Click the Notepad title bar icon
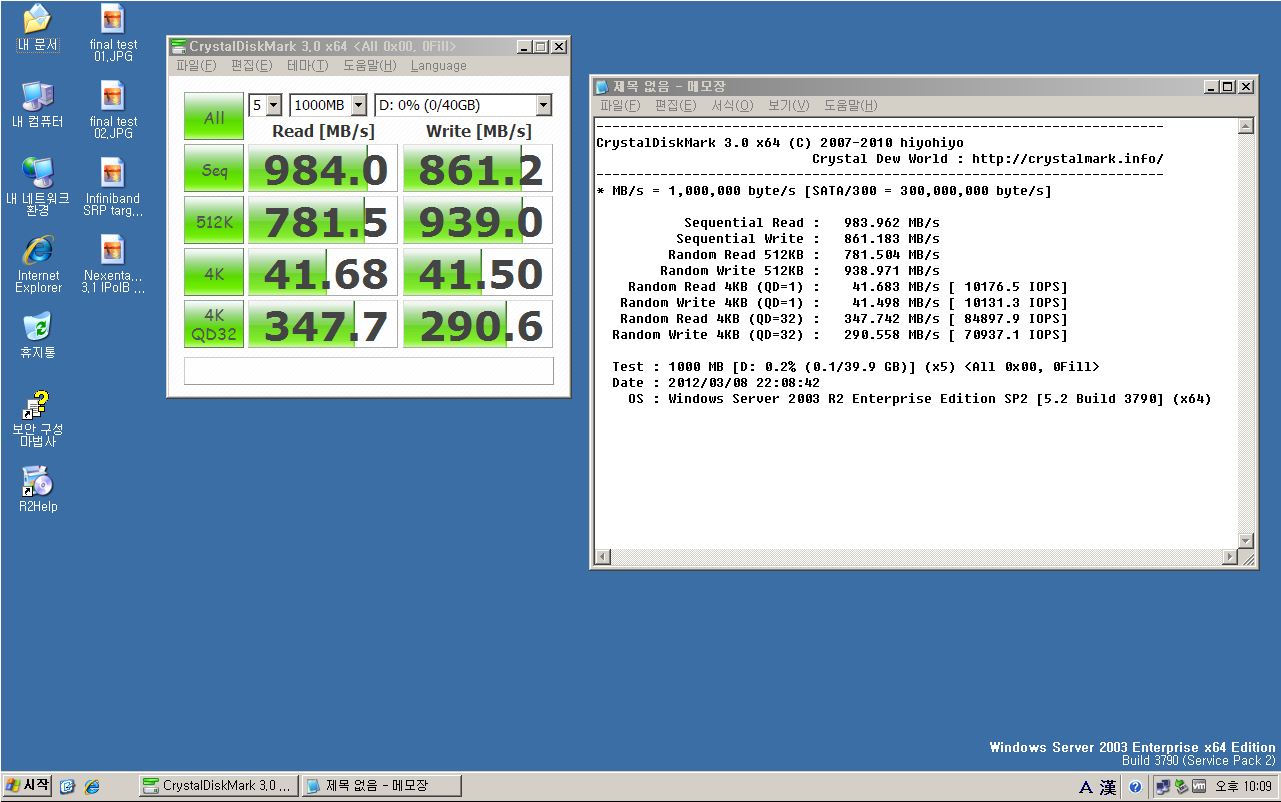The height and width of the screenshot is (802, 1281). (603, 87)
